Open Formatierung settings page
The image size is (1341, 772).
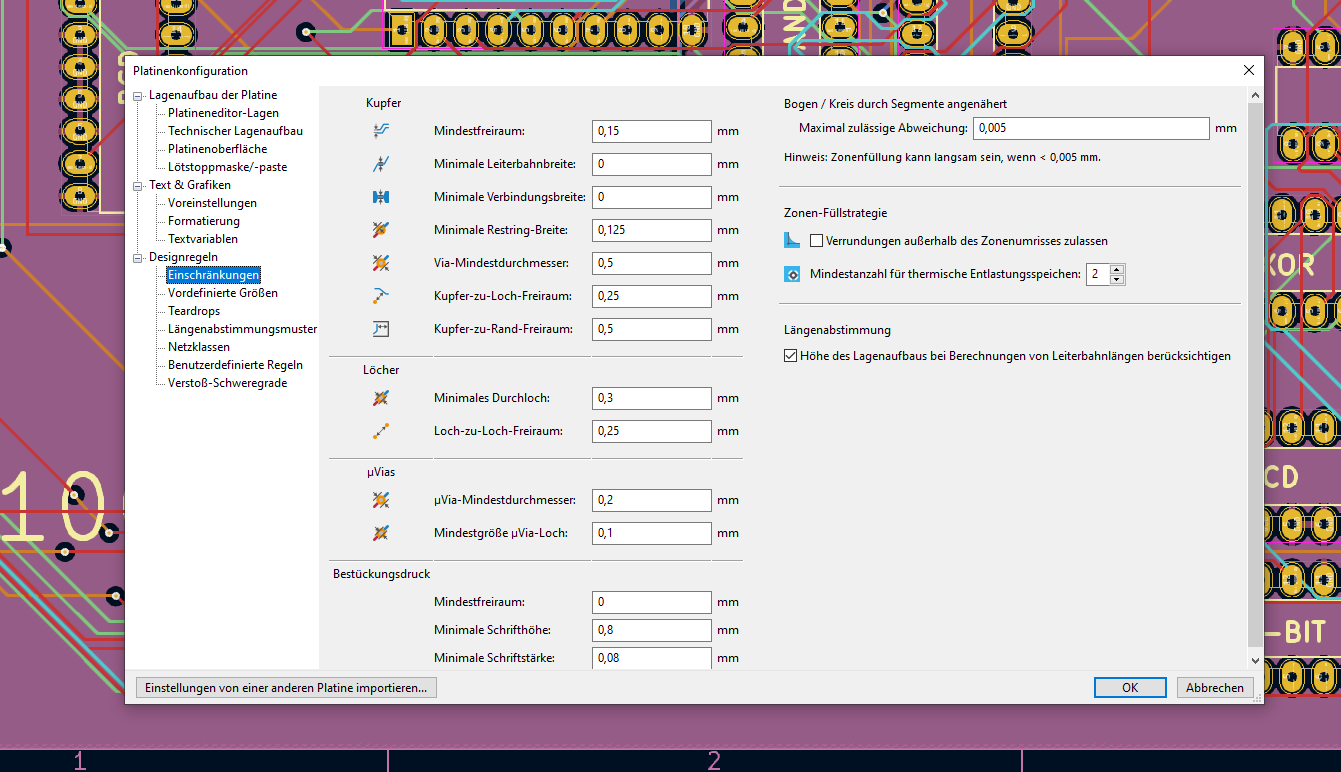coord(204,221)
